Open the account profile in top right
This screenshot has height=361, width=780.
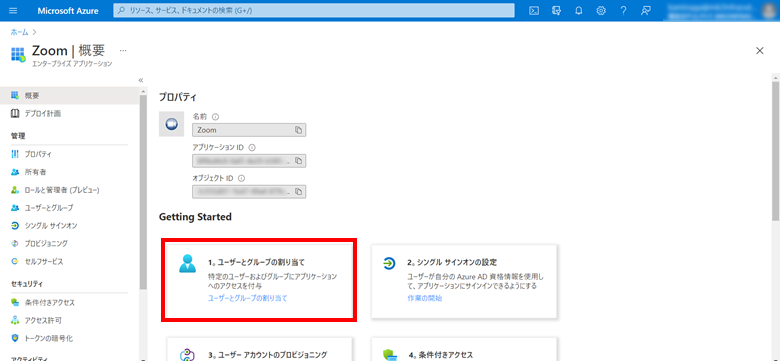pyautogui.click(x=721, y=10)
